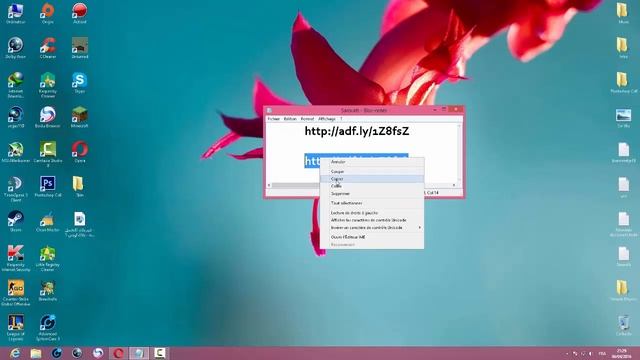Image resolution: width=640 pixels, height=360 pixels.
Task: Open the Skype desktop shortcut
Action: coord(80,82)
